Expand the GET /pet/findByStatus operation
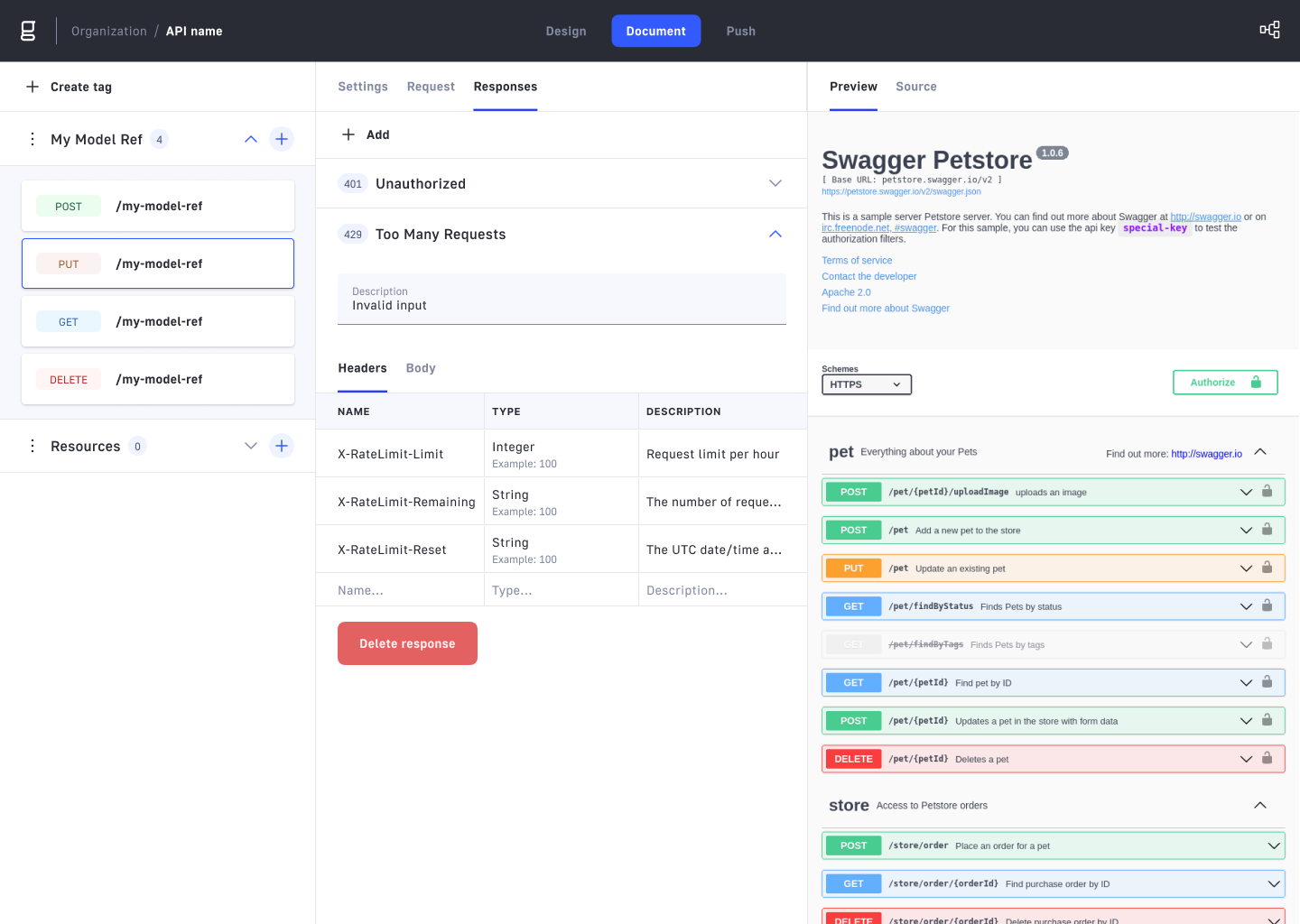The image size is (1300, 924). point(1246,605)
